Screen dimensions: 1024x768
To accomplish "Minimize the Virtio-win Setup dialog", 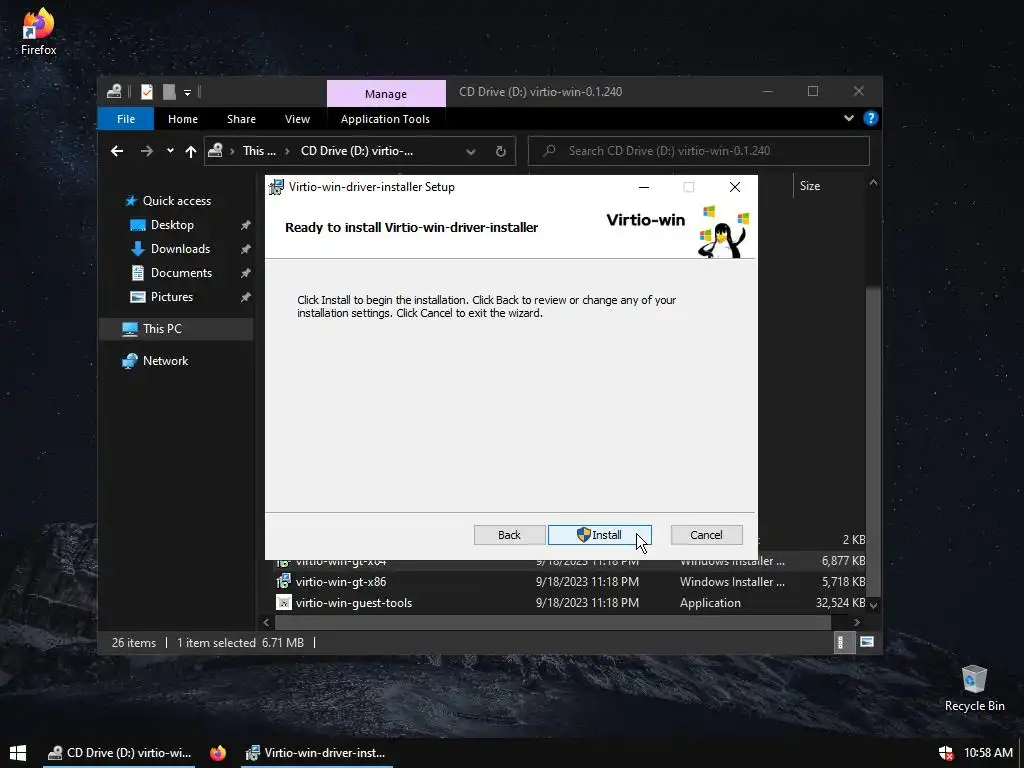I will [x=644, y=187].
